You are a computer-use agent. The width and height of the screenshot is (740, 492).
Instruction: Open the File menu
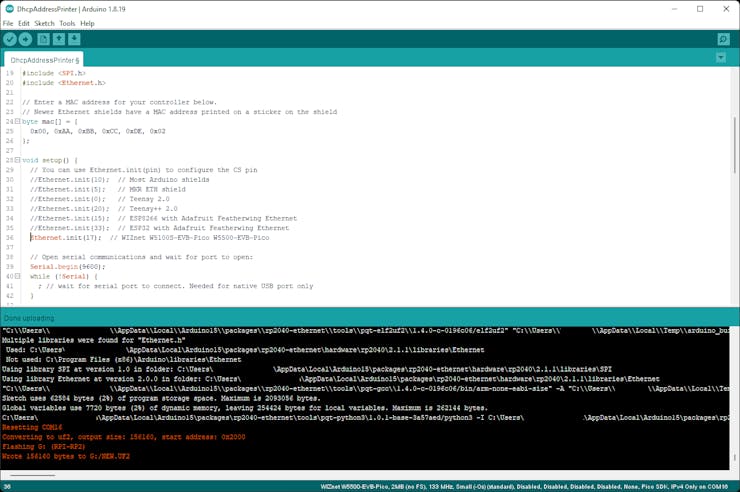8,23
